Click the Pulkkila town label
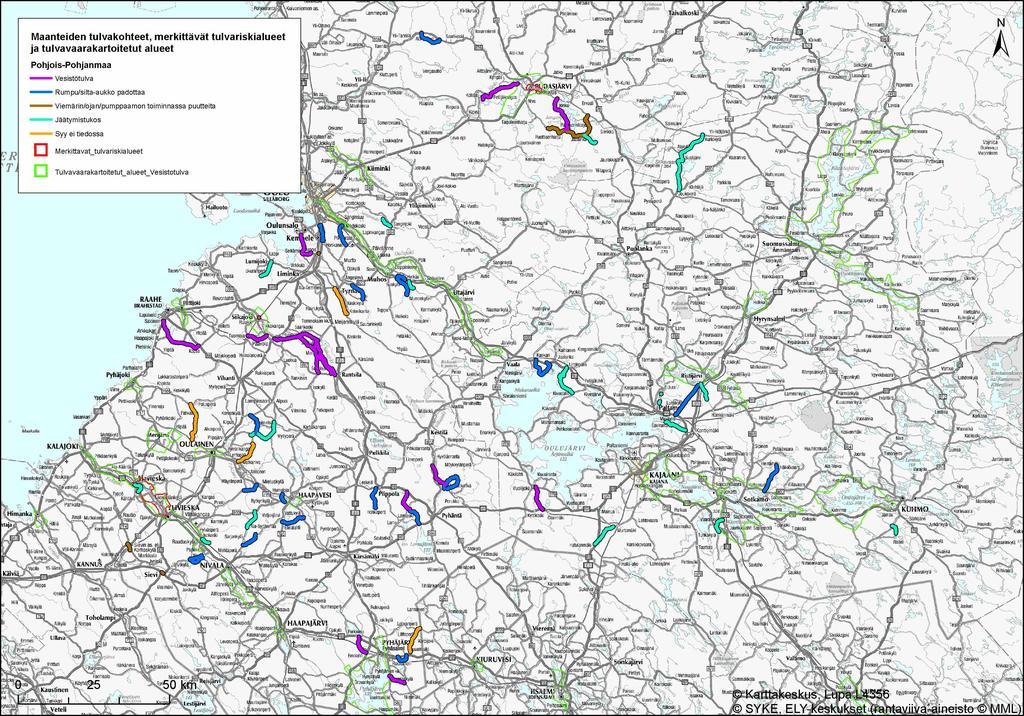 pos(379,452)
